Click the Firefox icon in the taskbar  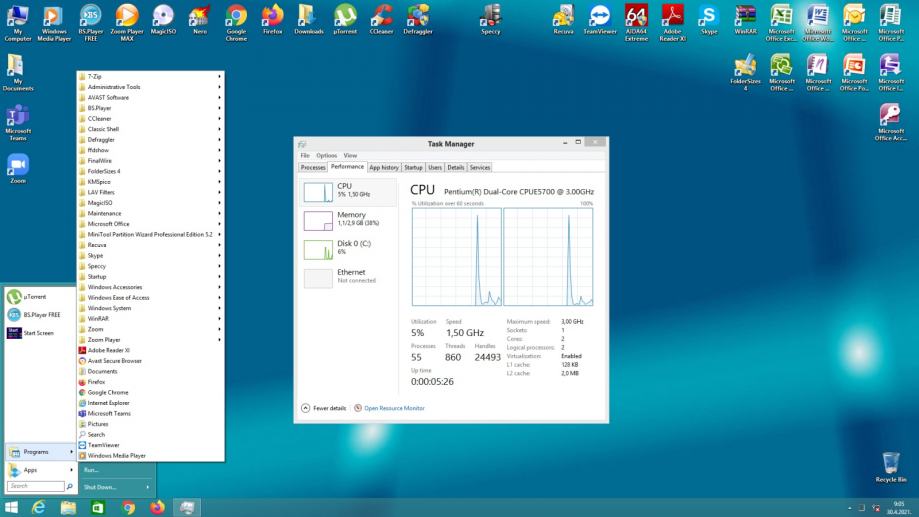(x=157, y=507)
